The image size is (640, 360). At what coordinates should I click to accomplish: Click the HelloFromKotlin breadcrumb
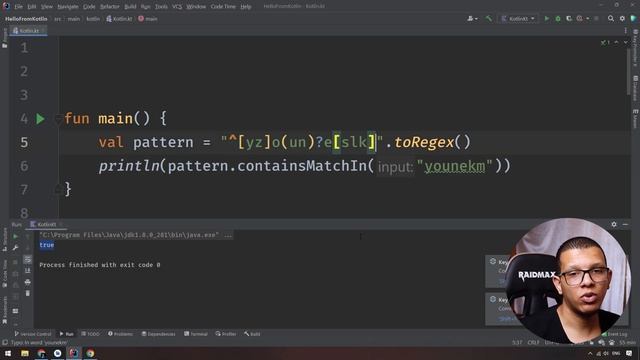tap(26, 19)
